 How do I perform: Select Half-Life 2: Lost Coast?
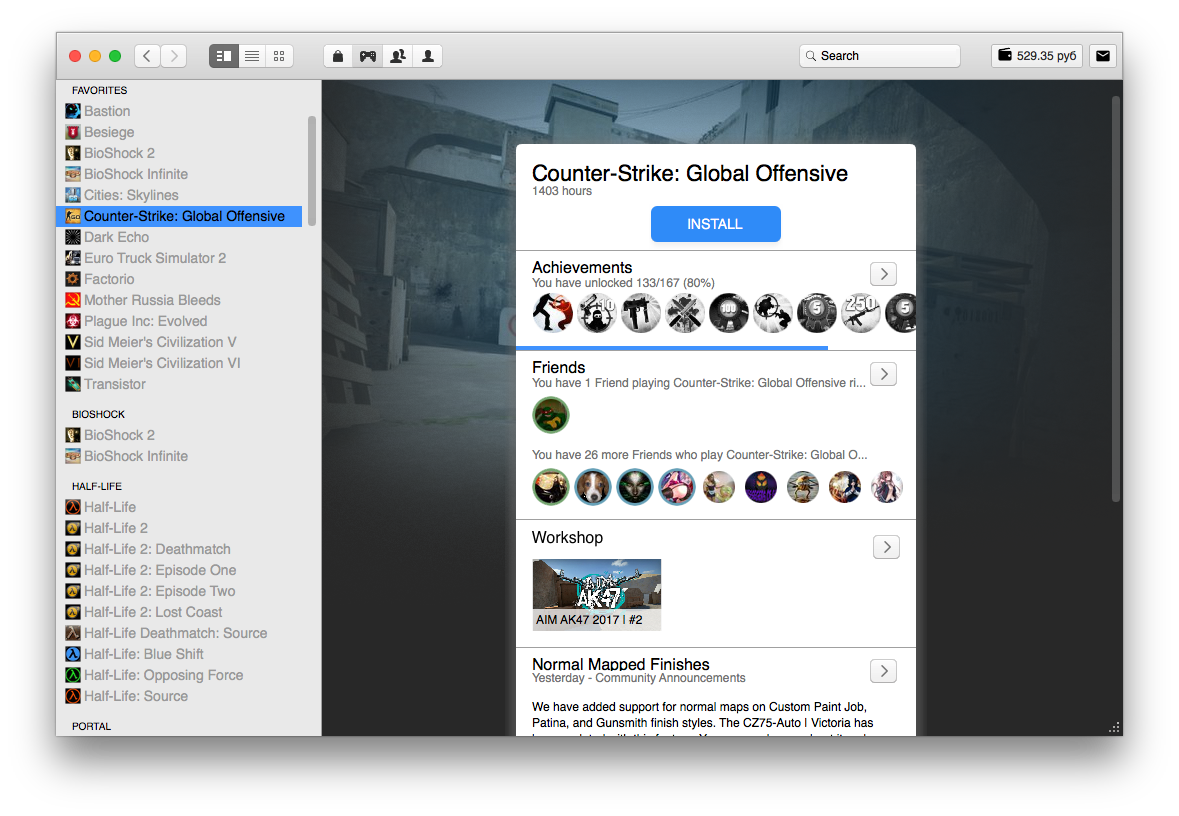tap(179, 613)
